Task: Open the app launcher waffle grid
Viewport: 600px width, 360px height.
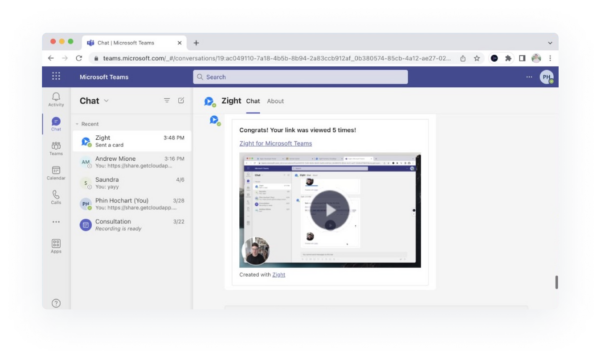Action: [x=56, y=76]
